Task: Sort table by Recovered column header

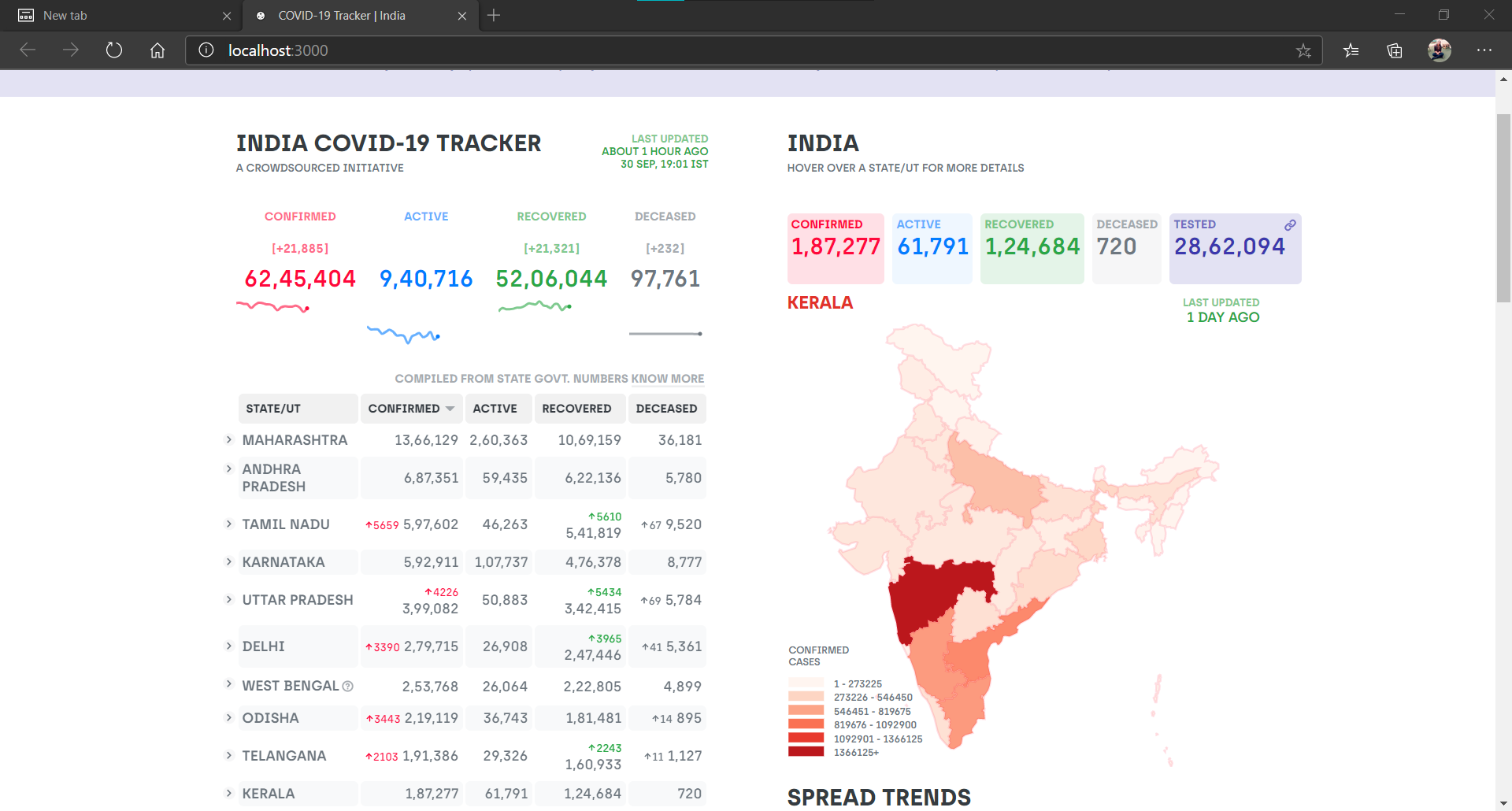Action: pyautogui.click(x=580, y=409)
